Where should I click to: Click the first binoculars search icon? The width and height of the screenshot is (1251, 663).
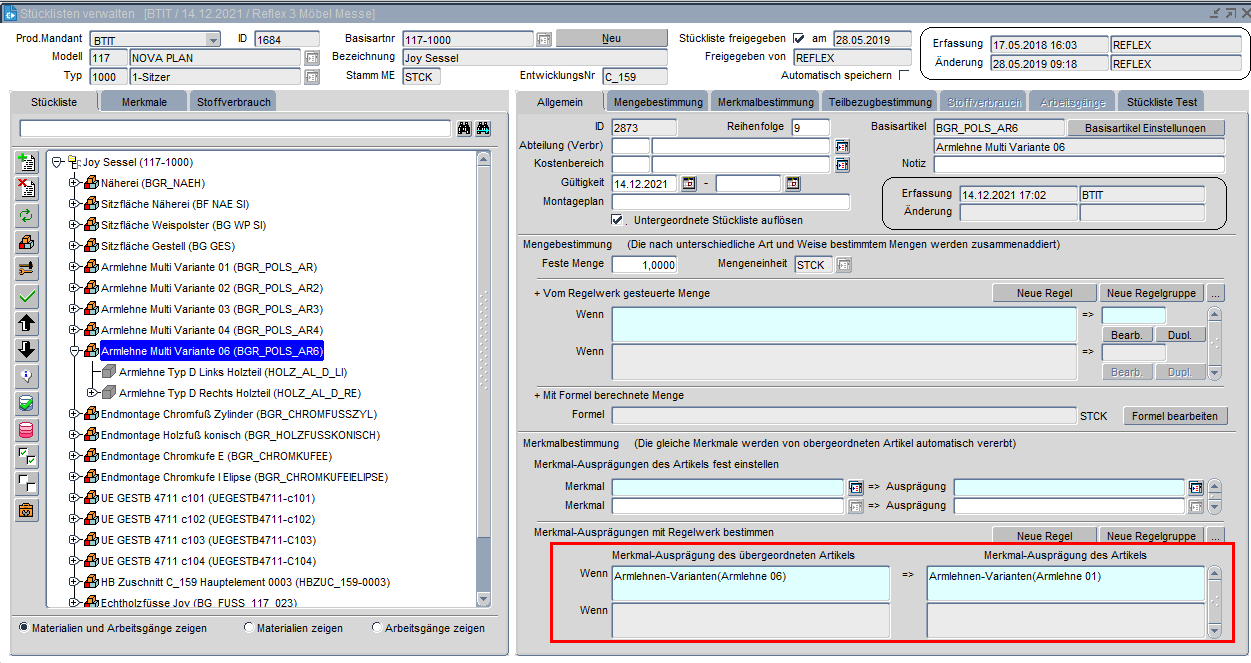pyautogui.click(x=464, y=129)
